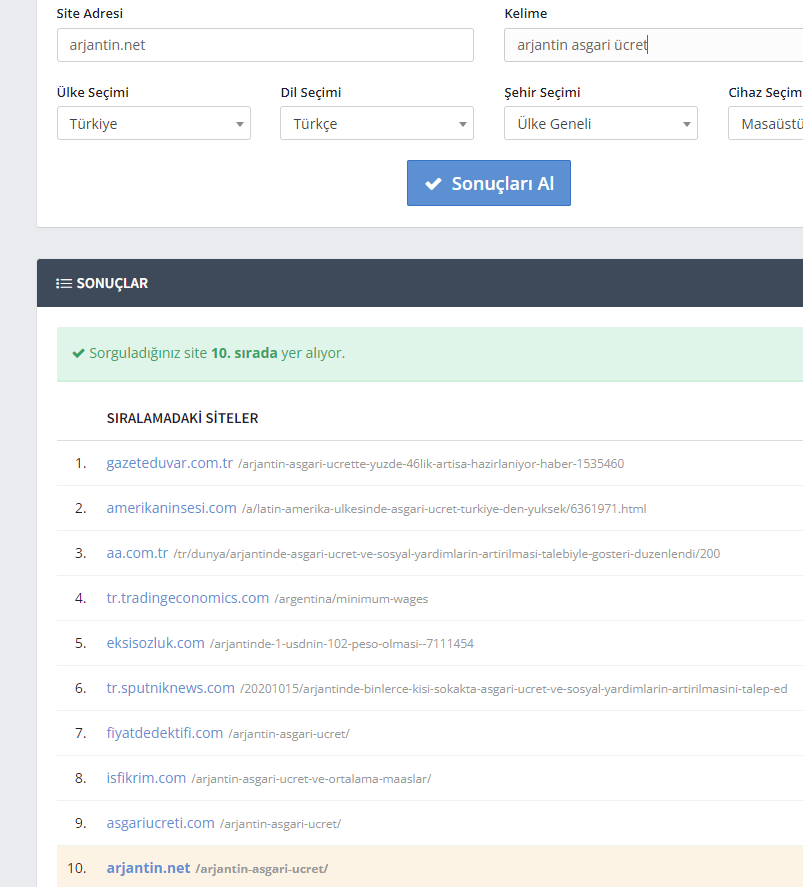Image resolution: width=803 pixels, height=887 pixels.
Task: Open the isfikrim.com result link
Action: (x=146, y=778)
